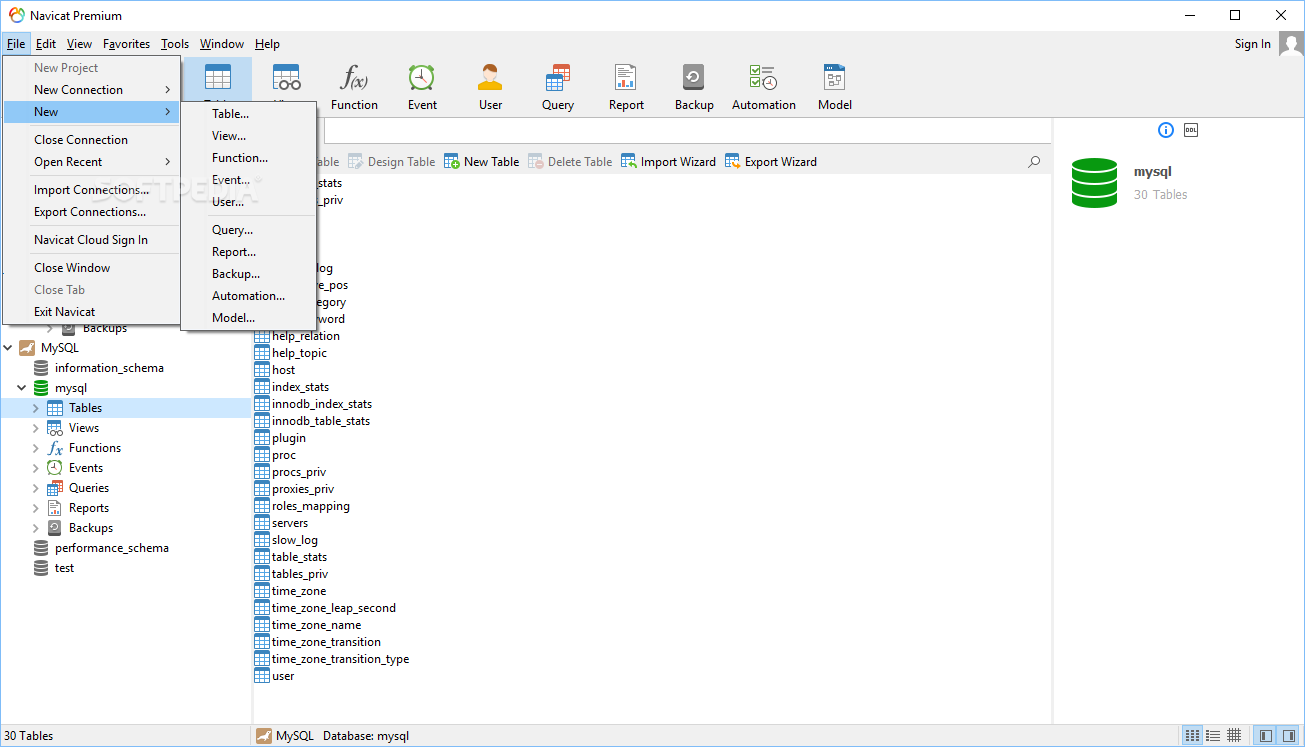Click the large green mysql database icon
The height and width of the screenshot is (747, 1305).
[1094, 183]
